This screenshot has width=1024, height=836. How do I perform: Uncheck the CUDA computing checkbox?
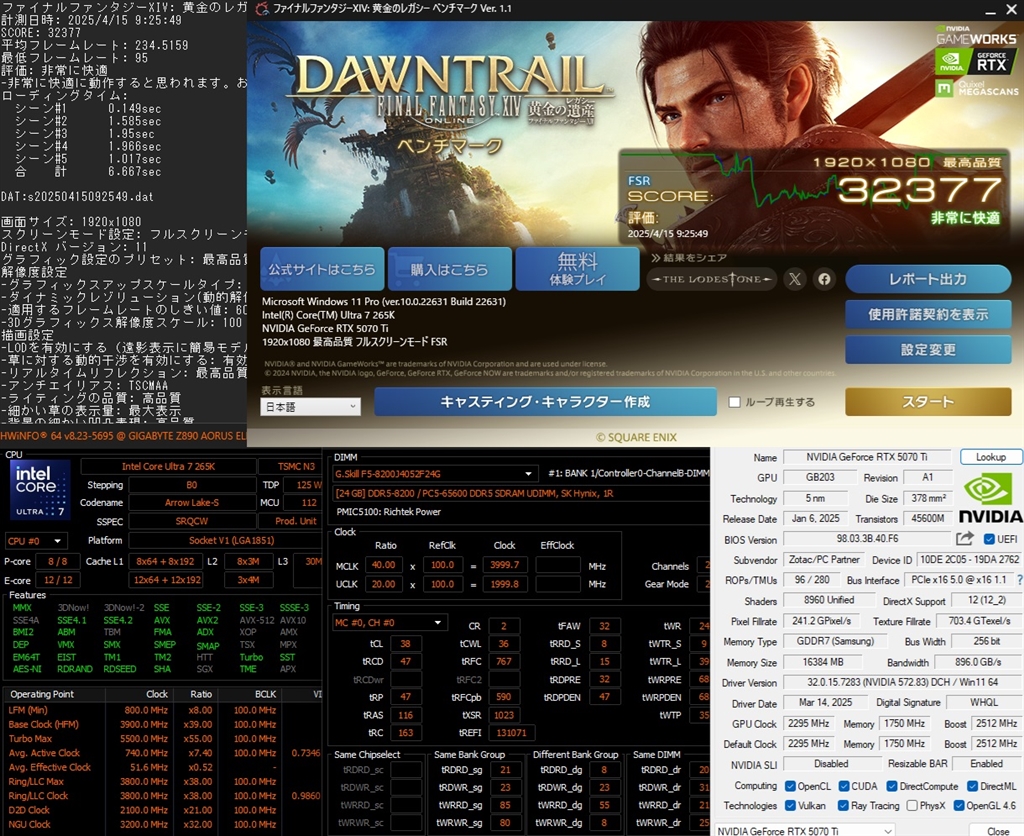[846, 786]
